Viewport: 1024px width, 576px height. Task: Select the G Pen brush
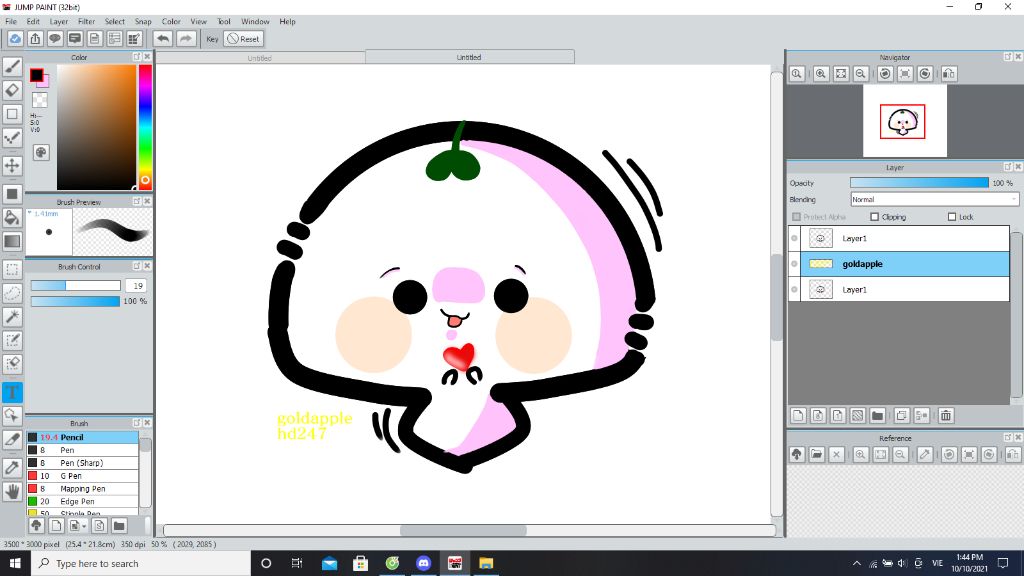coord(82,476)
